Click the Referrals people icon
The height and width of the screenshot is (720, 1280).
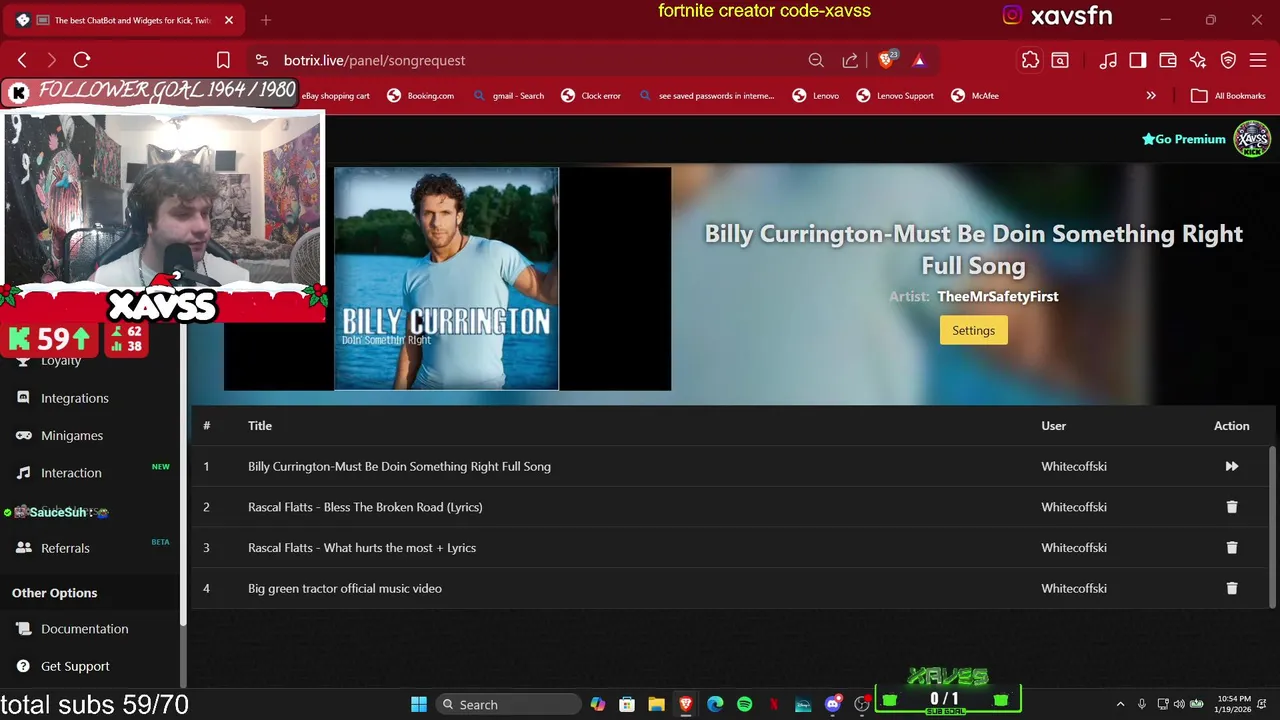23,548
